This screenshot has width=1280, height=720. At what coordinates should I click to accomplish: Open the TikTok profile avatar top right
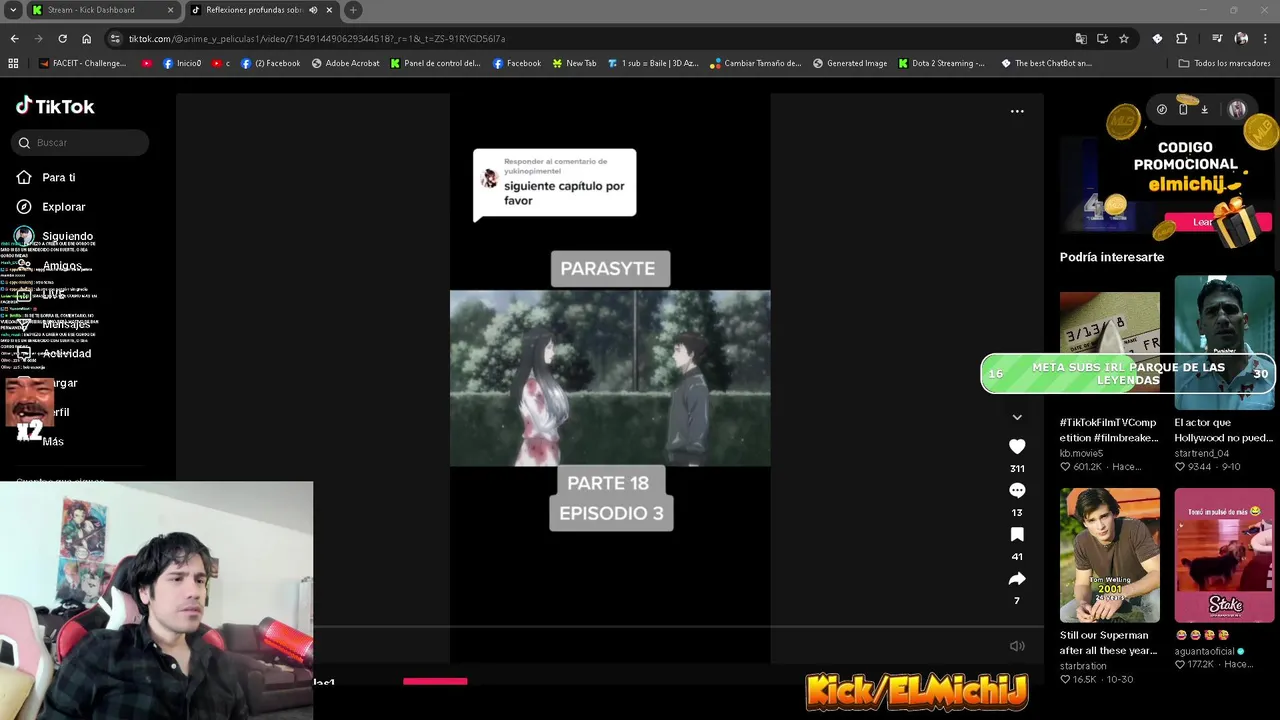1237,110
